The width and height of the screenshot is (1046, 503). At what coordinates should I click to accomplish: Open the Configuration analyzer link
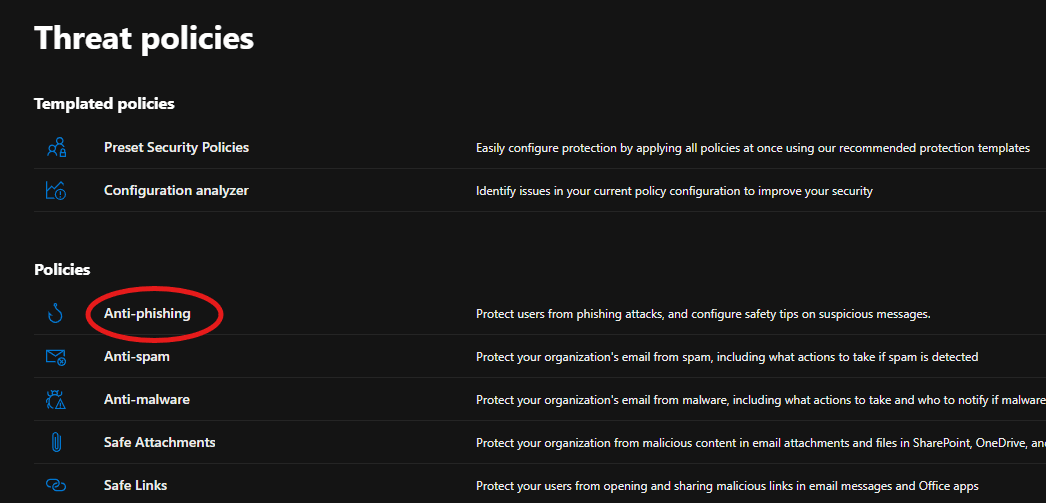[176, 190]
